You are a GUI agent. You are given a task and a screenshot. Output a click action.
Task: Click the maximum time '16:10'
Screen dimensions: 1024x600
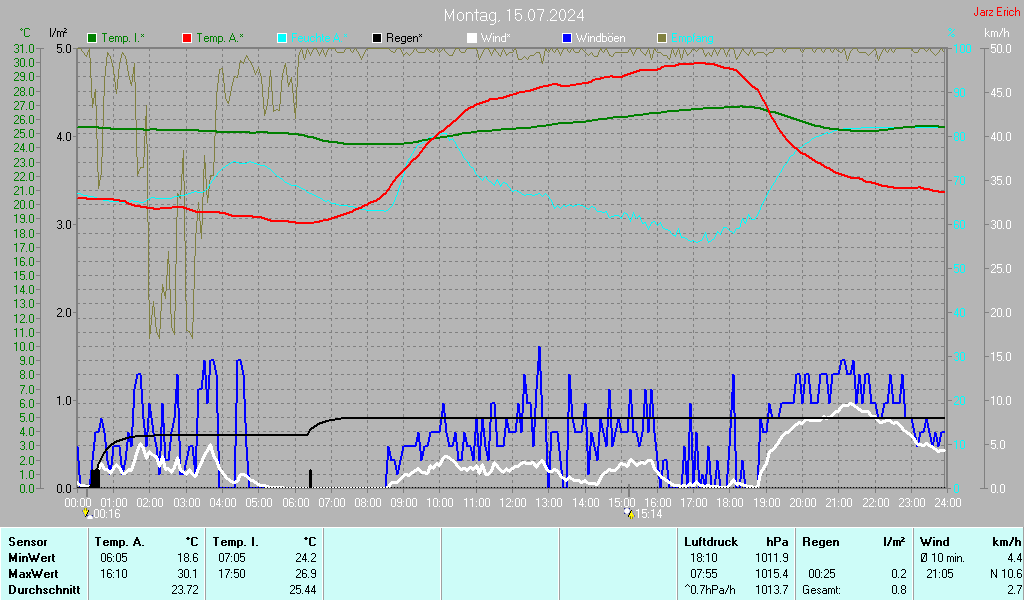tap(114, 574)
